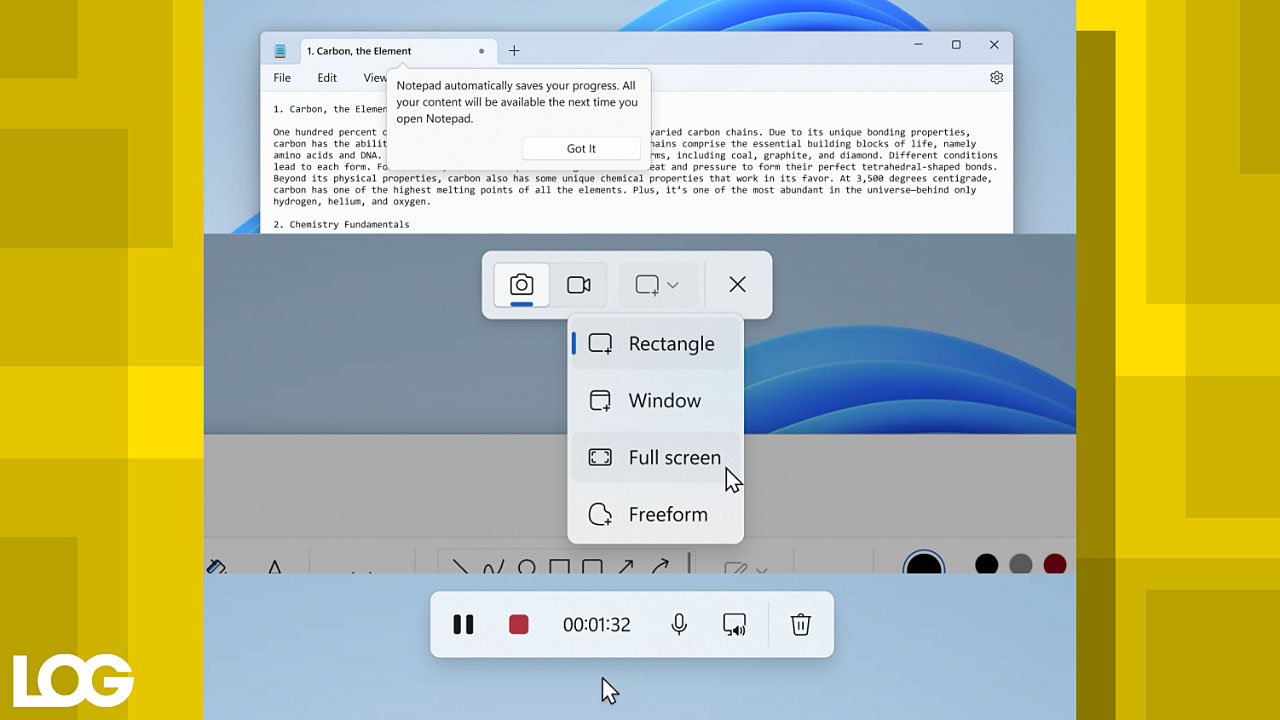
Task: Select the "1. Carbon, the Element" tab
Action: [x=380, y=51]
